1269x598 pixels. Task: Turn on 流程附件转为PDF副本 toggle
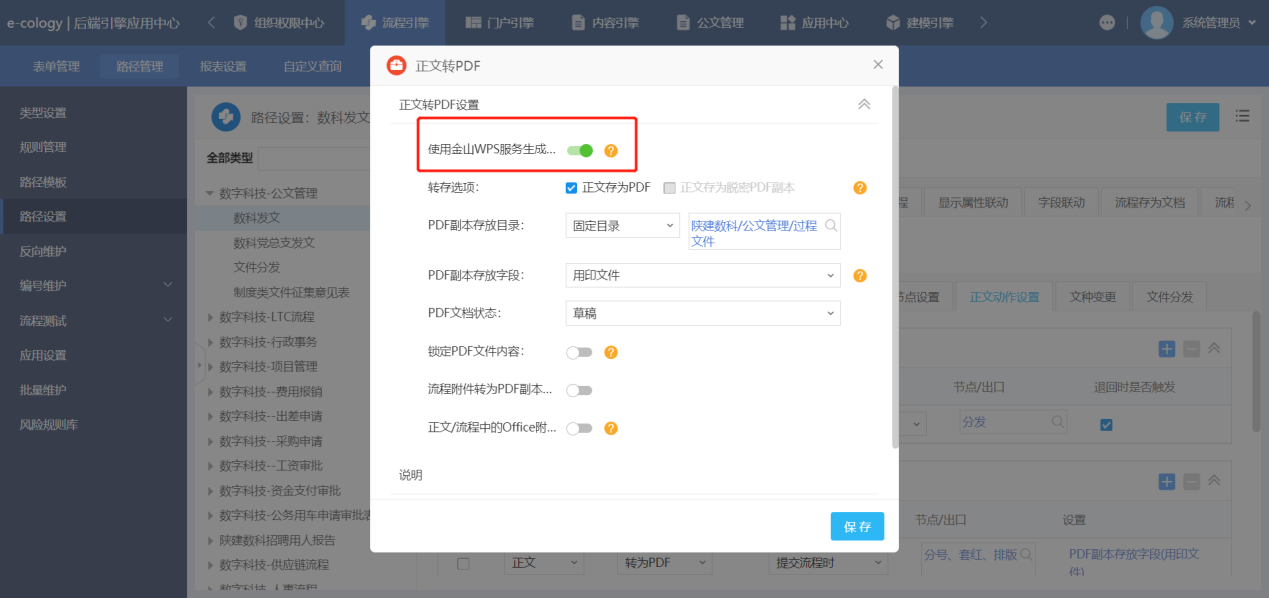pyautogui.click(x=579, y=390)
